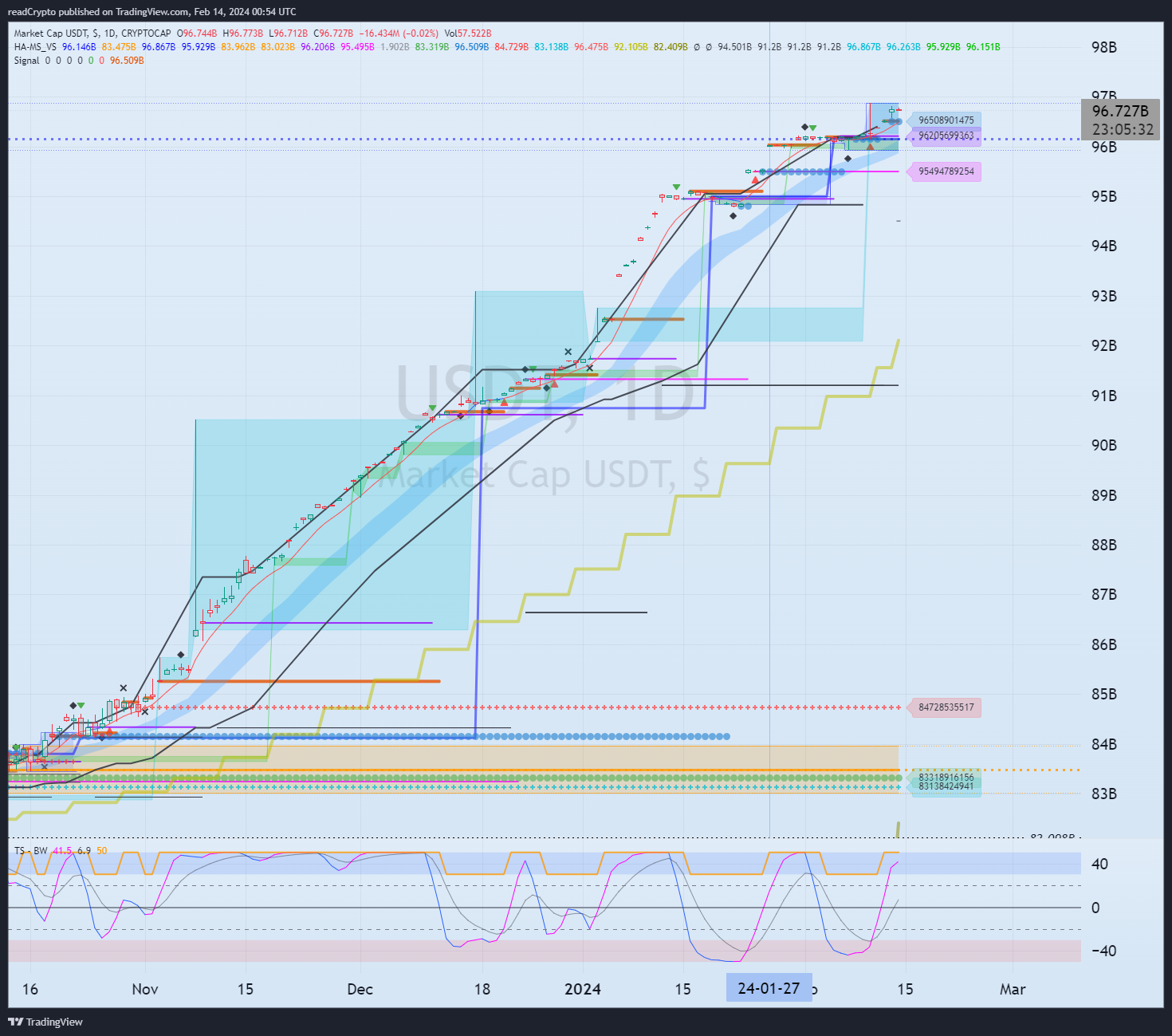Select the HA-MS_VS indicator legend name

pos(35,47)
